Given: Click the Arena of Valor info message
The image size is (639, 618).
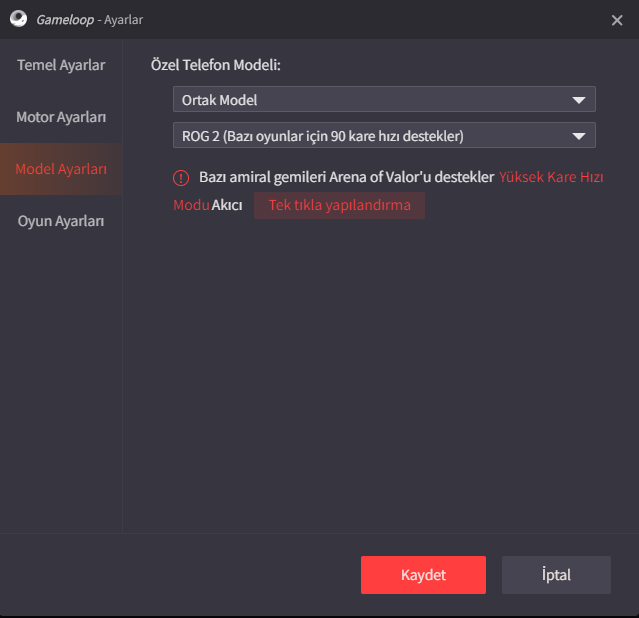Looking at the screenshot, I should tap(346, 177).
